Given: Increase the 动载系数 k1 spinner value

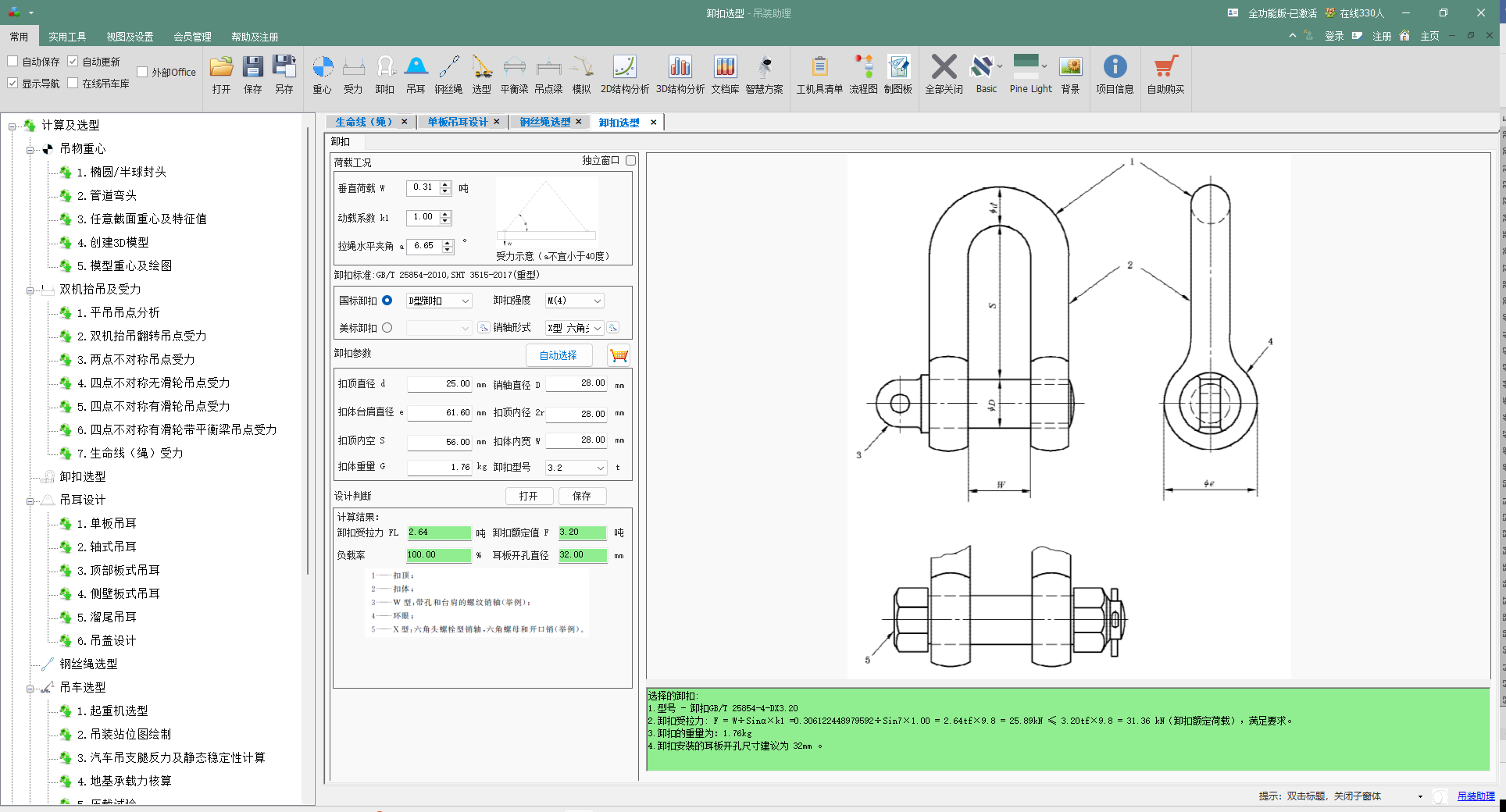Looking at the screenshot, I should [445, 214].
